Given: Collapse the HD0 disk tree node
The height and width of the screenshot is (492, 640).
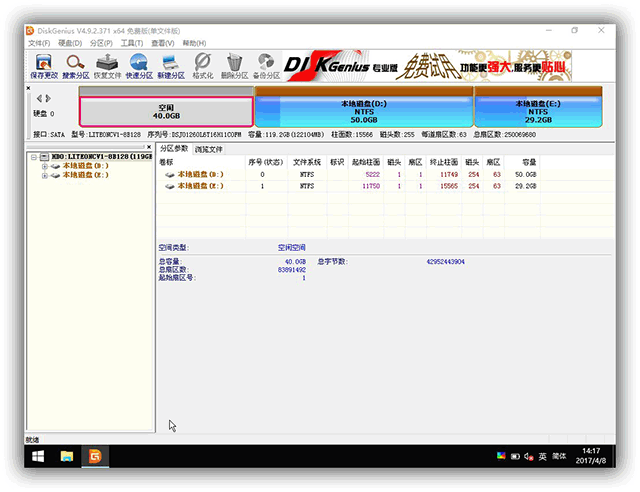Looking at the screenshot, I should (34, 157).
